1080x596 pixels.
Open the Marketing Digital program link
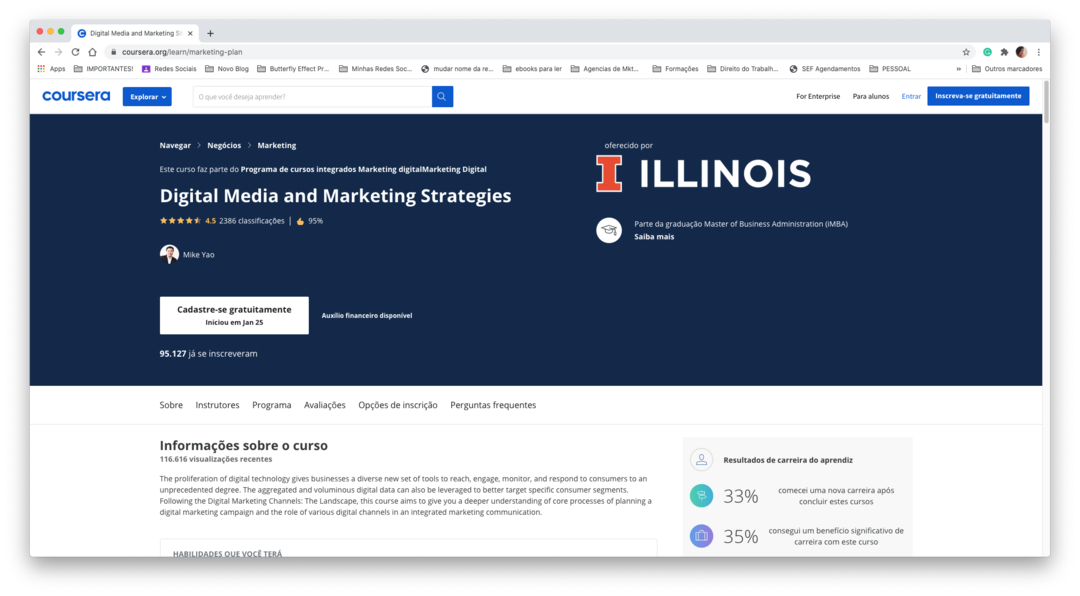click(364, 169)
